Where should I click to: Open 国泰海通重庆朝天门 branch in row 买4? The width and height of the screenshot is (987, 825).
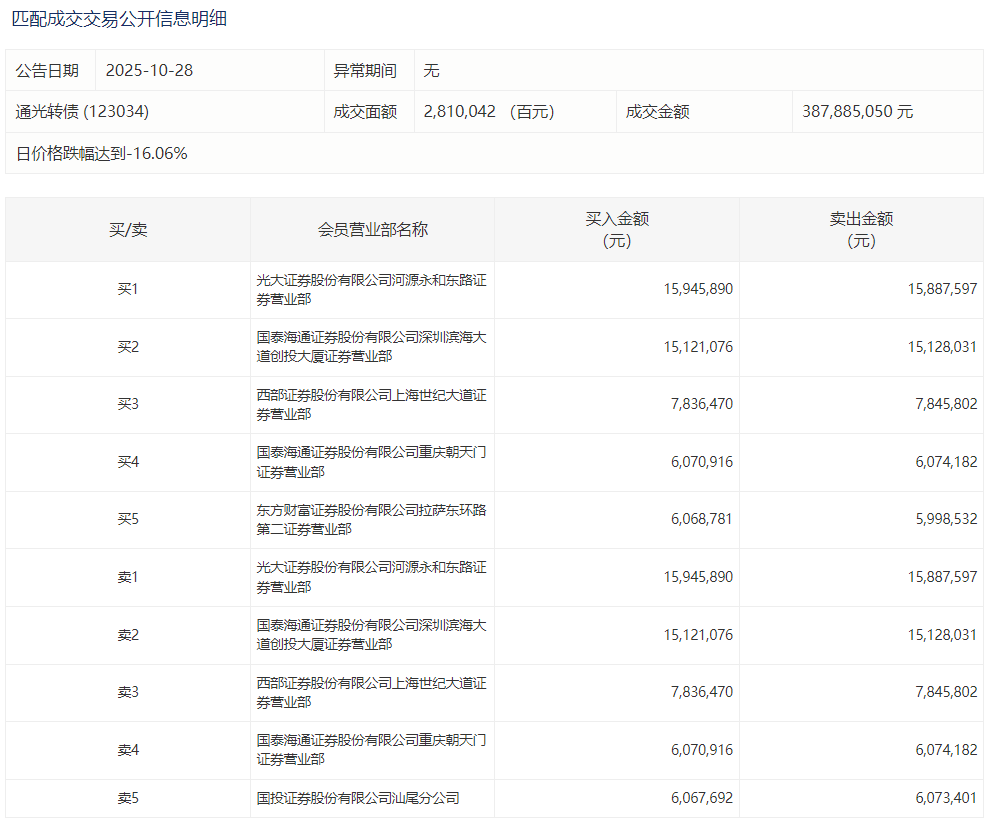[371, 462]
